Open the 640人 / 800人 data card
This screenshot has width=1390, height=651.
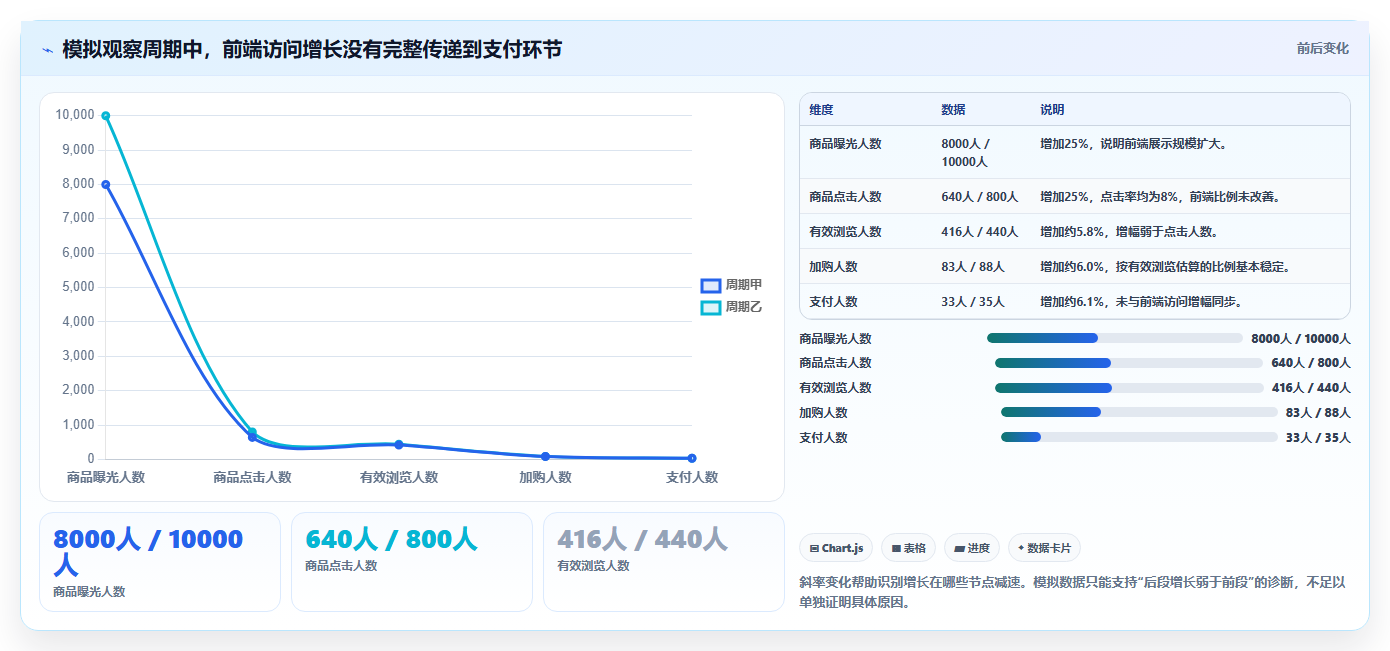tap(412, 562)
